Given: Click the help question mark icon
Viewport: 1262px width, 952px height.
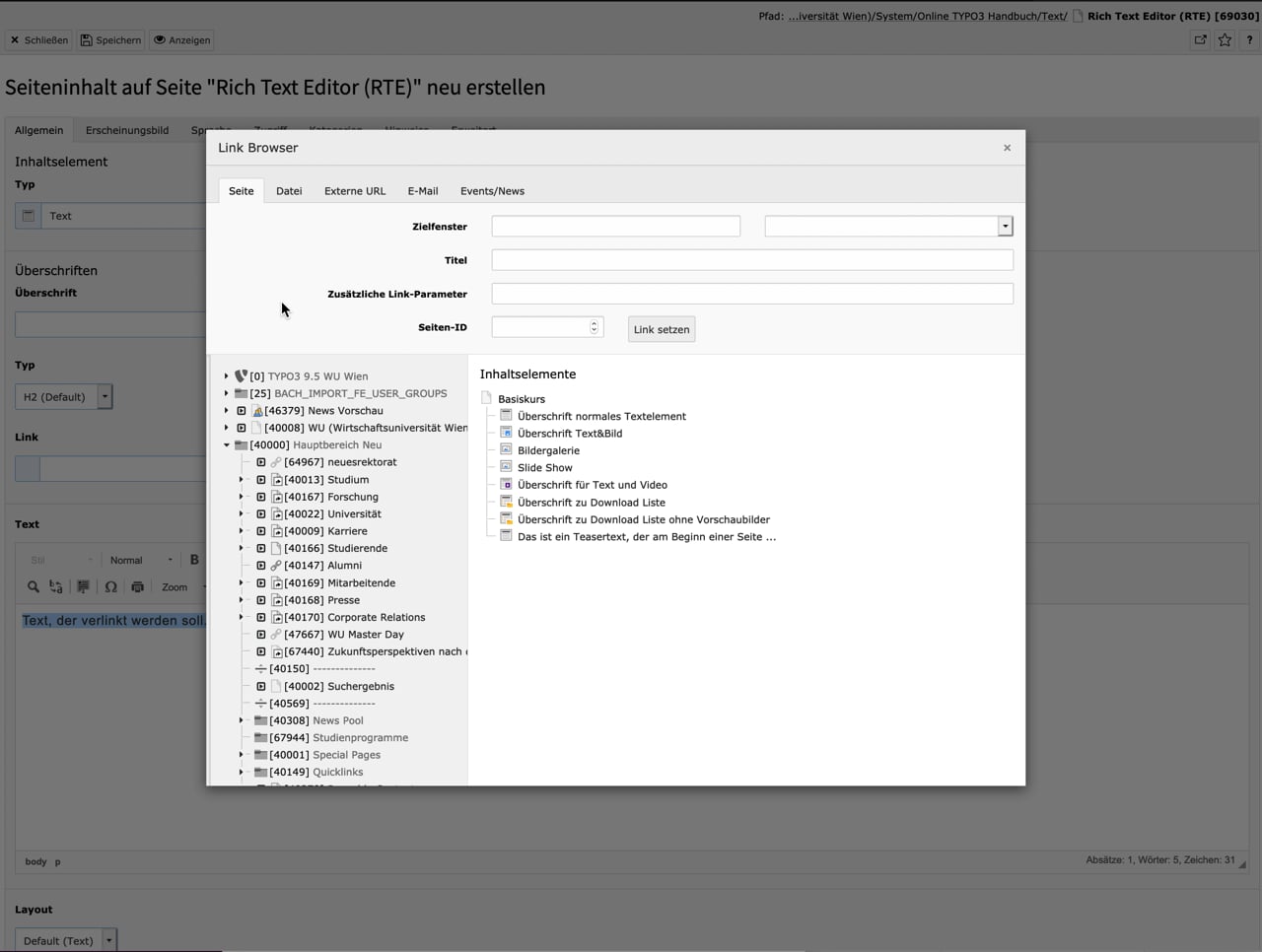Looking at the screenshot, I should (x=1249, y=40).
